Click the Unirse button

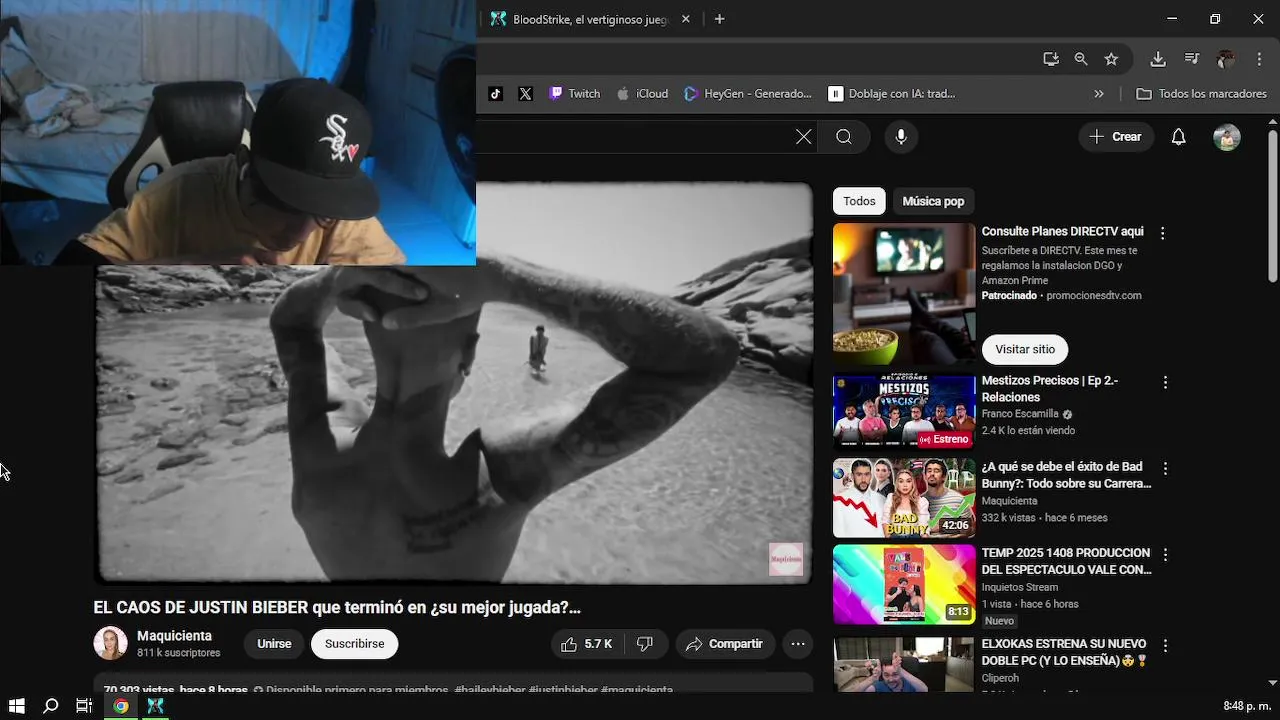point(274,644)
